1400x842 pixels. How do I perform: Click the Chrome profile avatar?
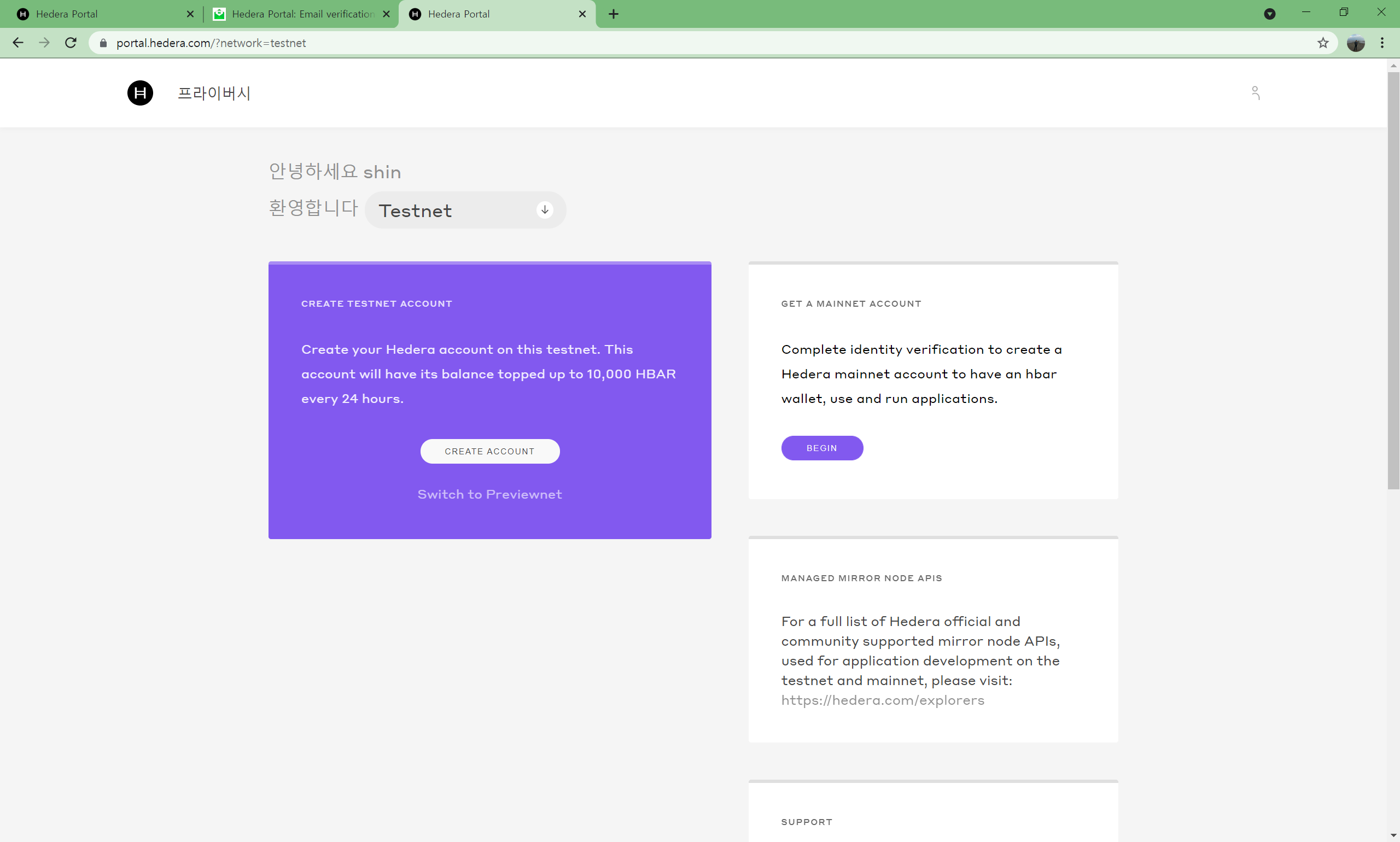[x=1355, y=43]
